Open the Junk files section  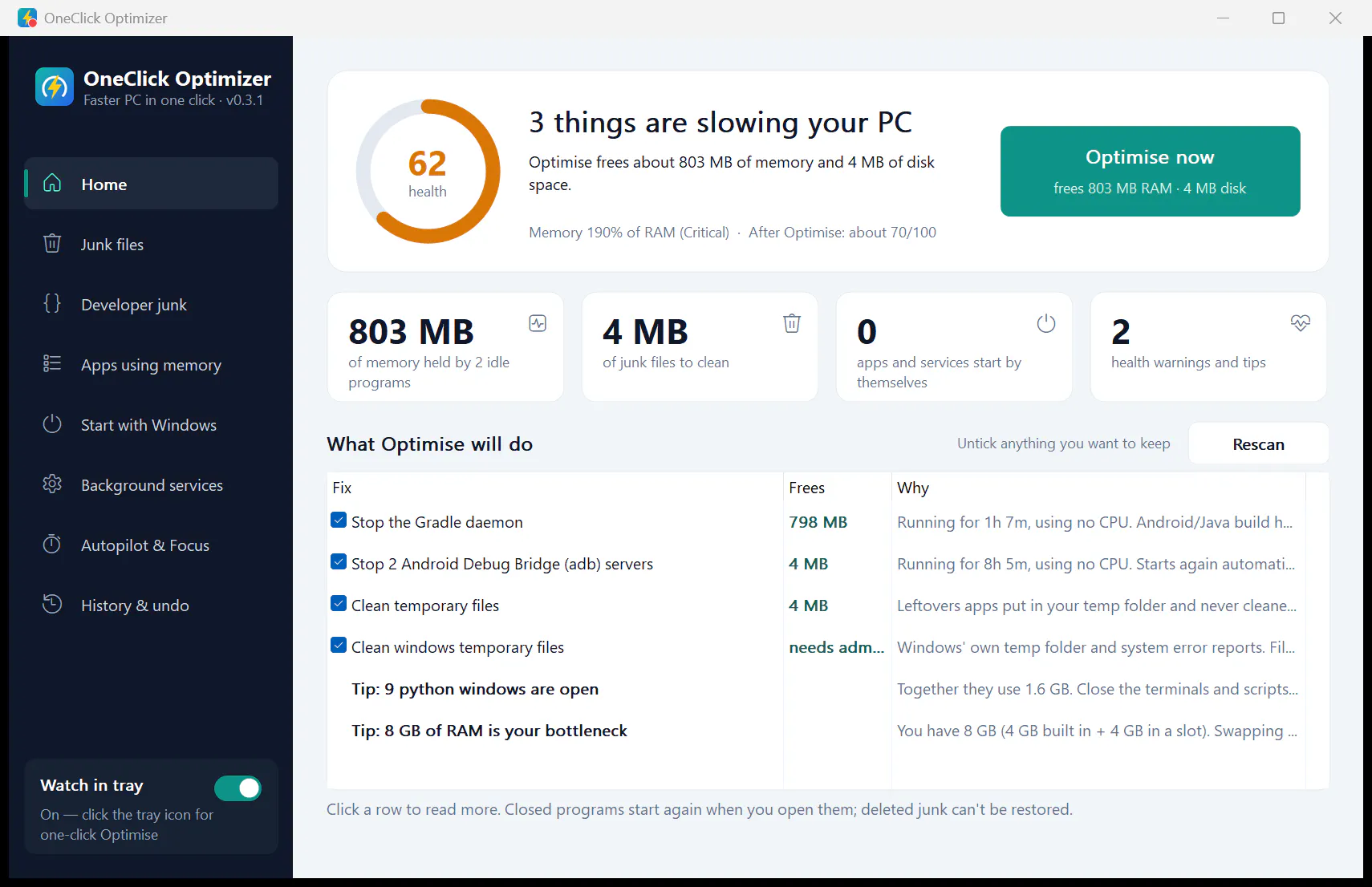(x=152, y=244)
